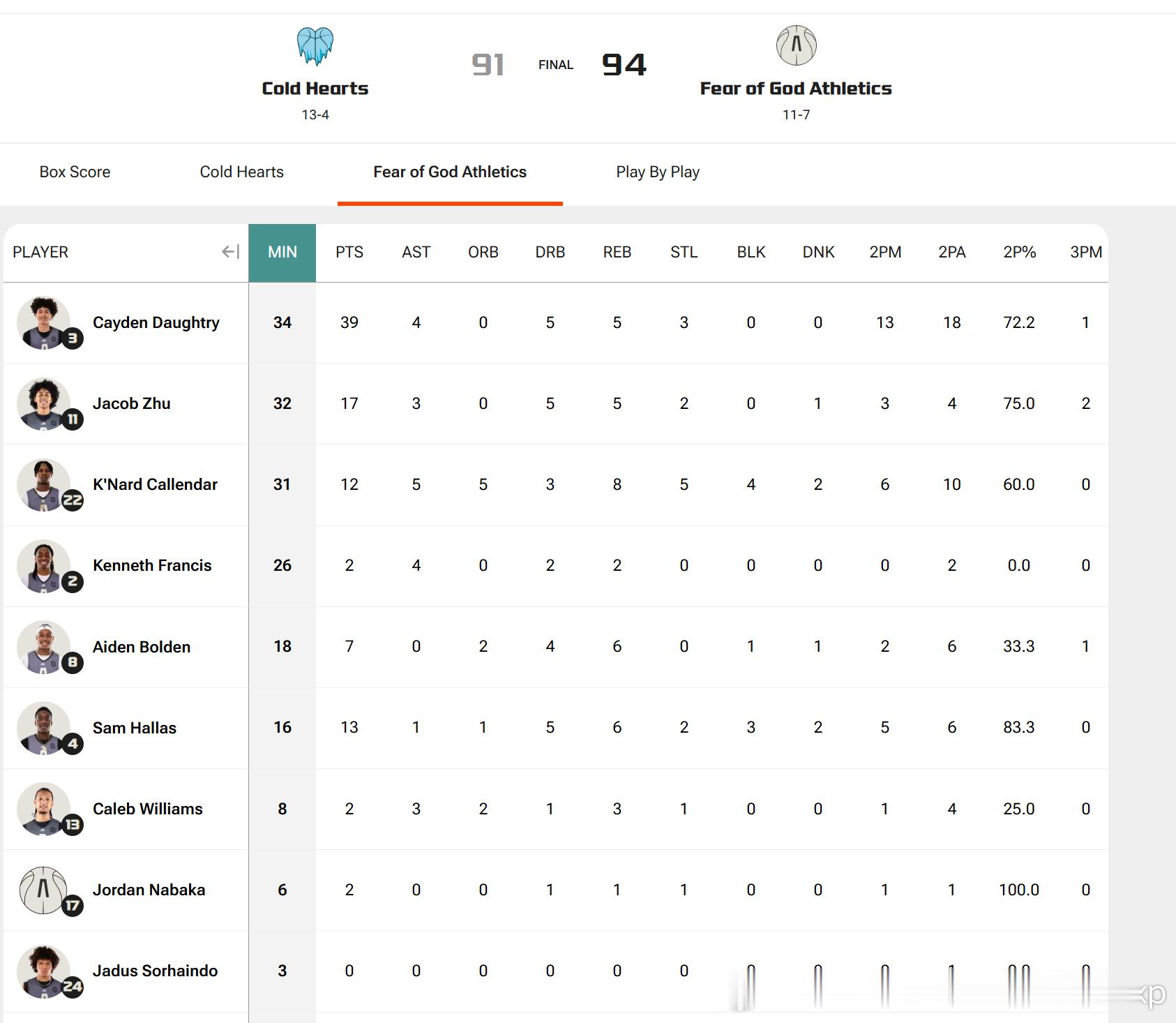Click the Cold Hearts 13-4 record
The image size is (1176, 1023).
coord(315,114)
